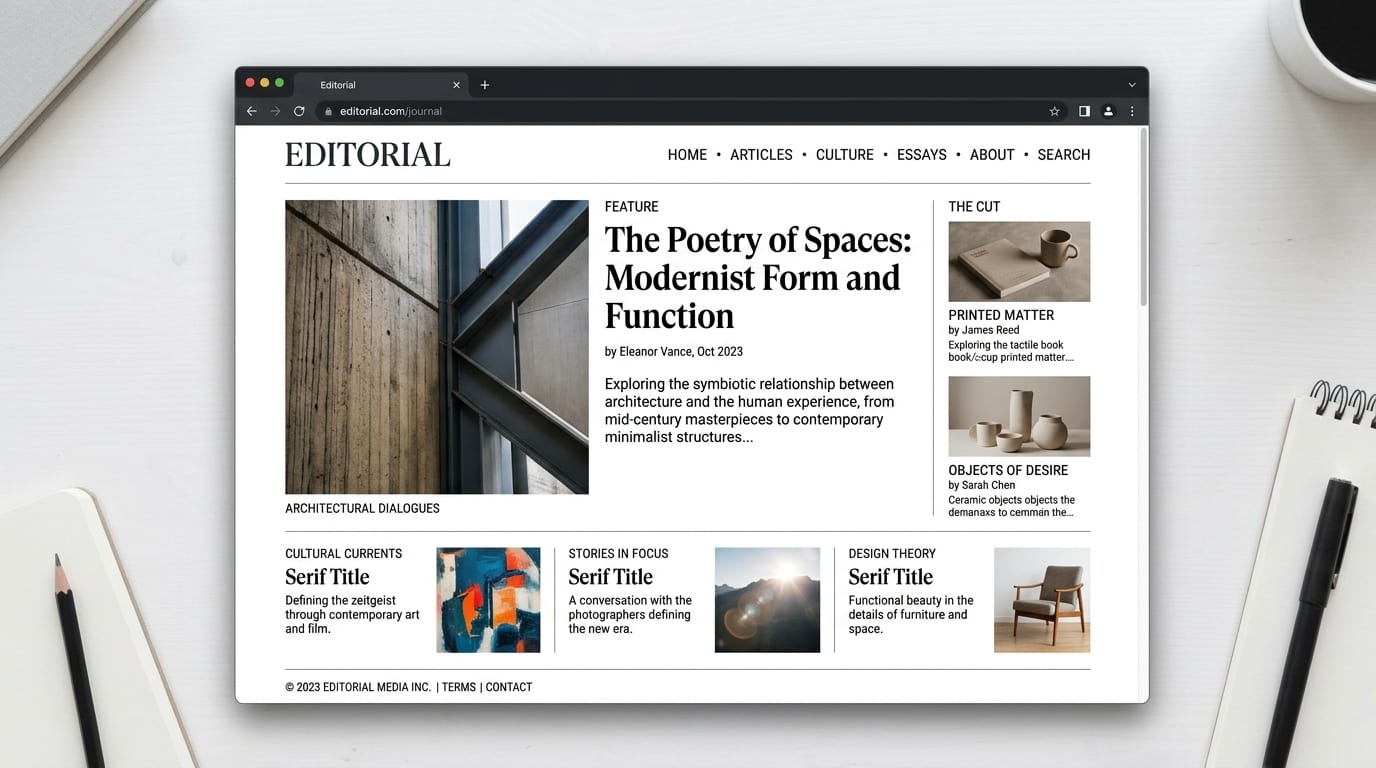Reload the page with the refresh icon

pyautogui.click(x=299, y=111)
